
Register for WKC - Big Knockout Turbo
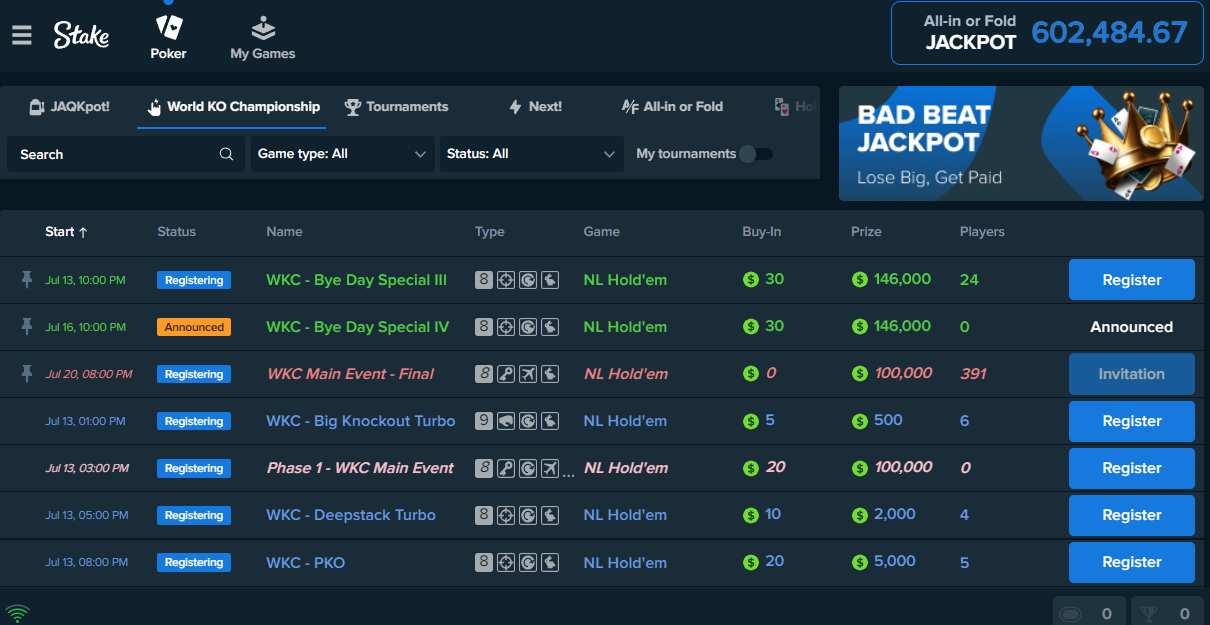[x=1132, y=421]
